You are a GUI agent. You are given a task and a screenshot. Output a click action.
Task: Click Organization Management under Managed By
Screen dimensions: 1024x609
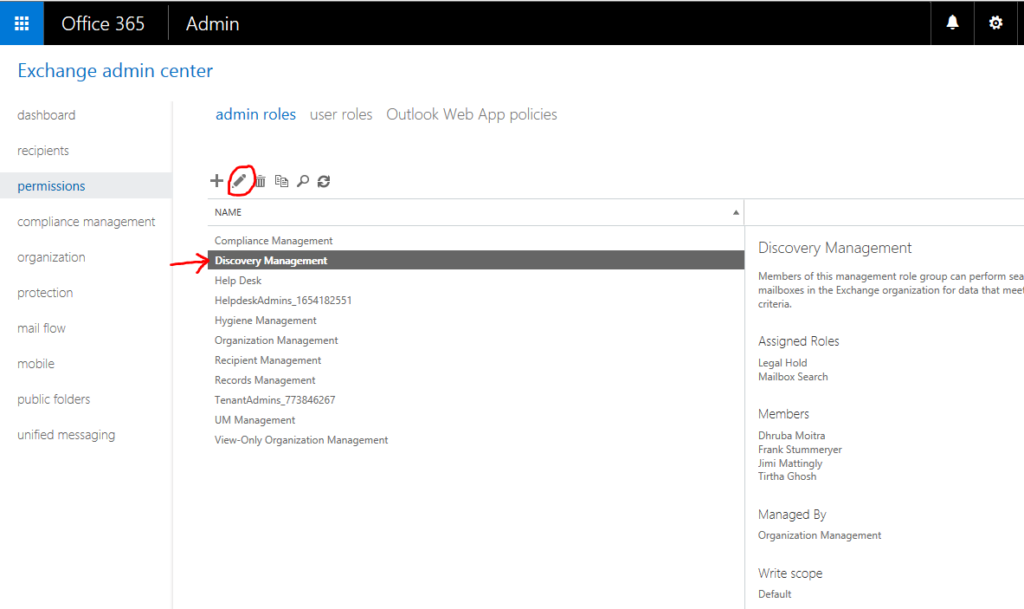point(820,535)
